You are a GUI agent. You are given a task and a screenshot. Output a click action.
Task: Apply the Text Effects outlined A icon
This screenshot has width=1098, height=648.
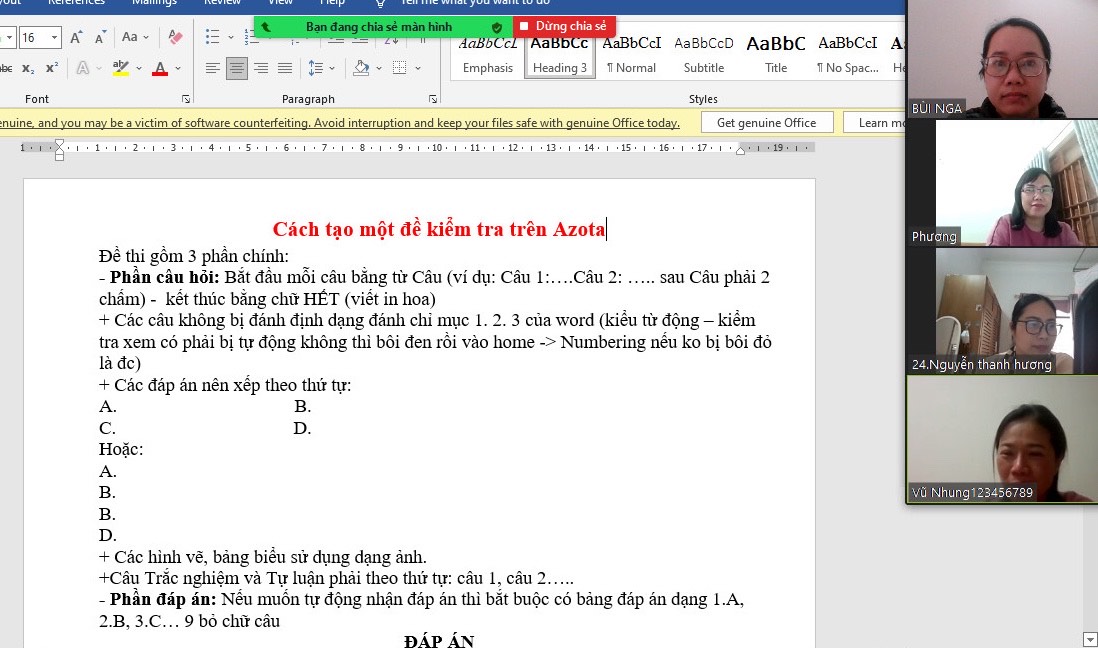[x=83, y=68]
